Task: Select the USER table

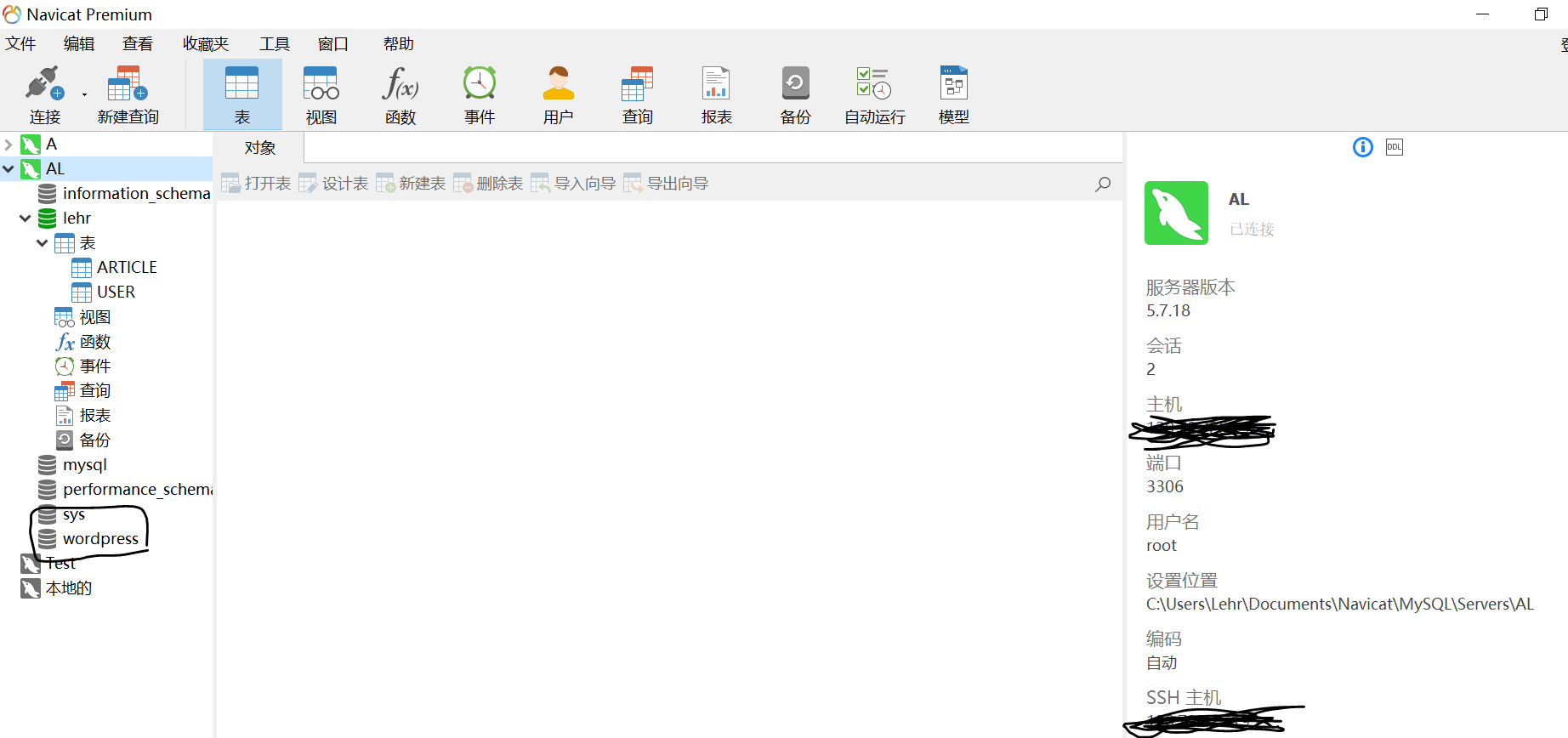Action: (x=116, y=292)
